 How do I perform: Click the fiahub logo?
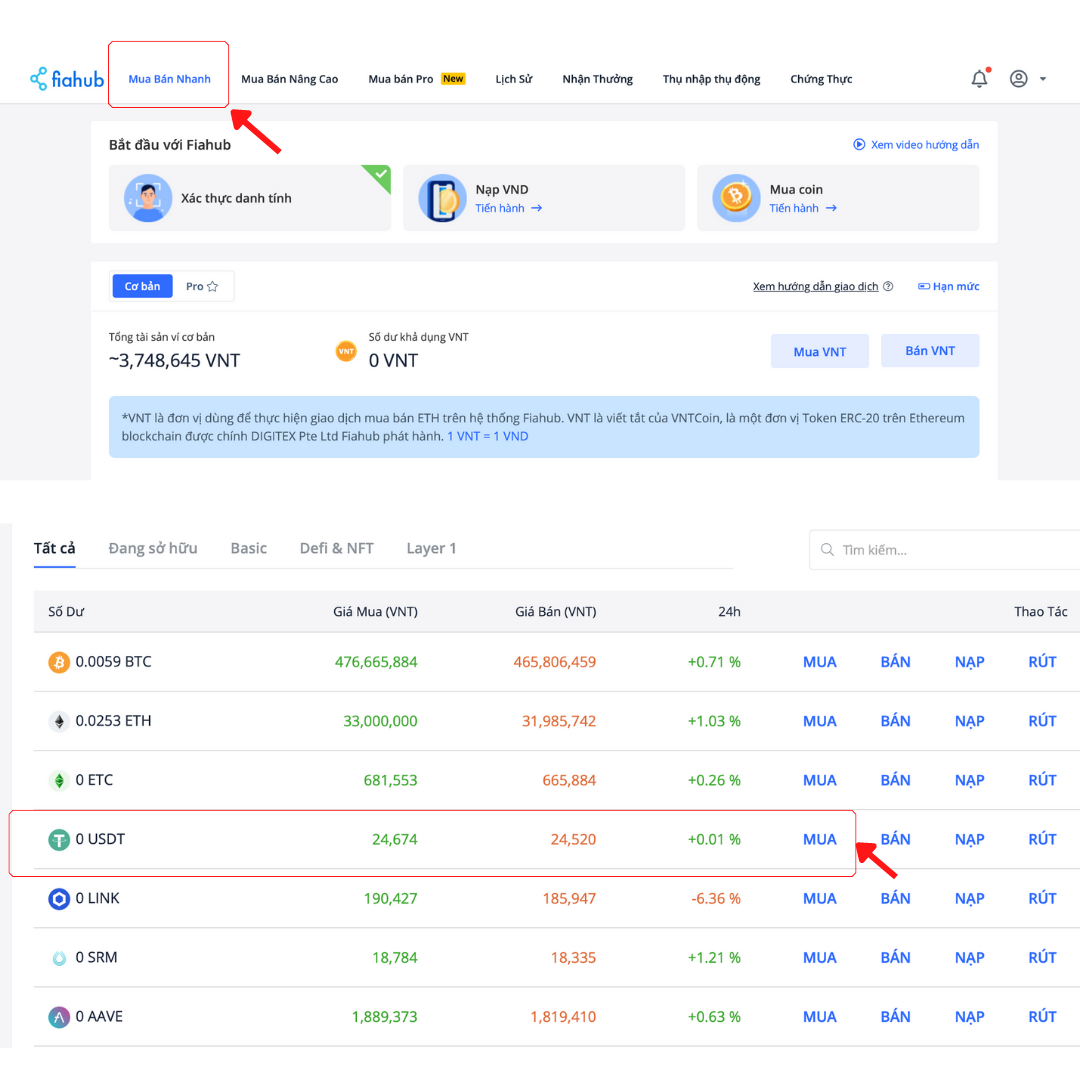pos(67,79)
